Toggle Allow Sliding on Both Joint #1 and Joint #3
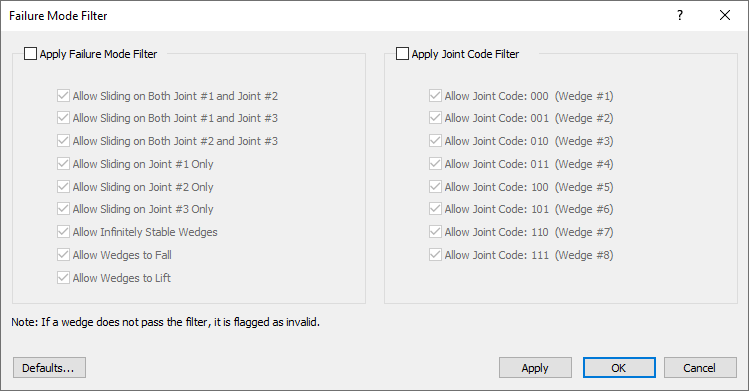749x391 pixels. point(64,118)
